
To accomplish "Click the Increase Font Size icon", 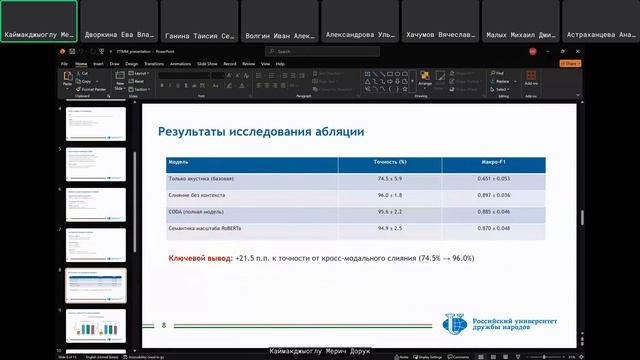I will click(229, 76).
